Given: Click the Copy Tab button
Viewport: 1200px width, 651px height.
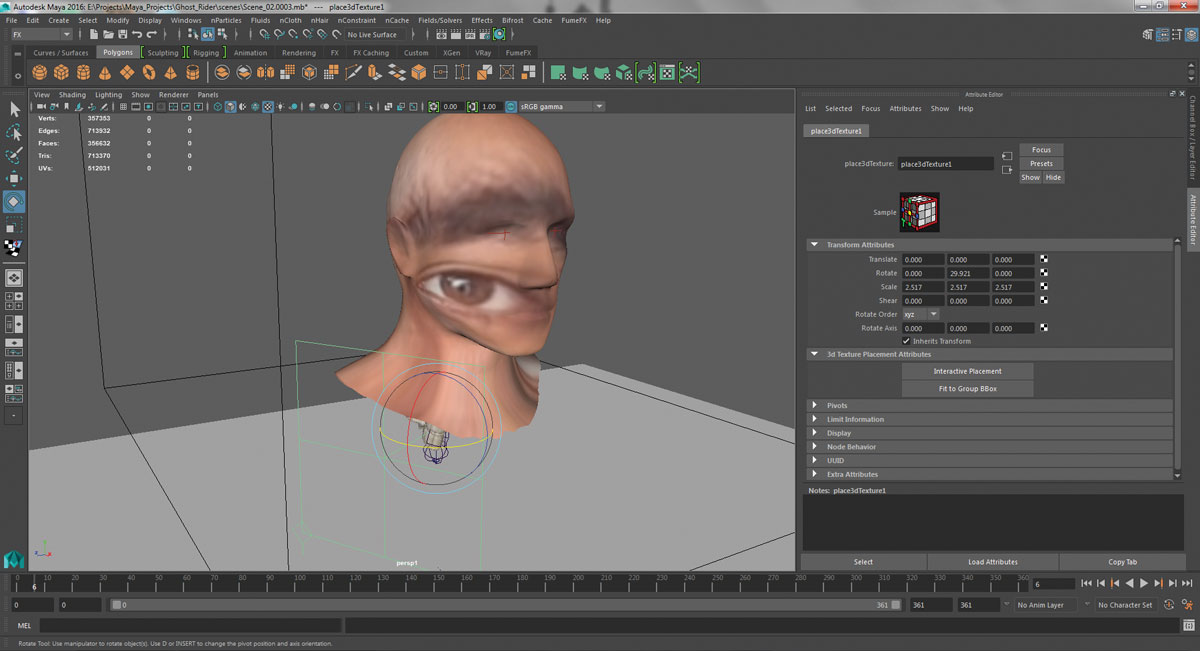Looking at the screenshot, I should [x=1123, y=562].
